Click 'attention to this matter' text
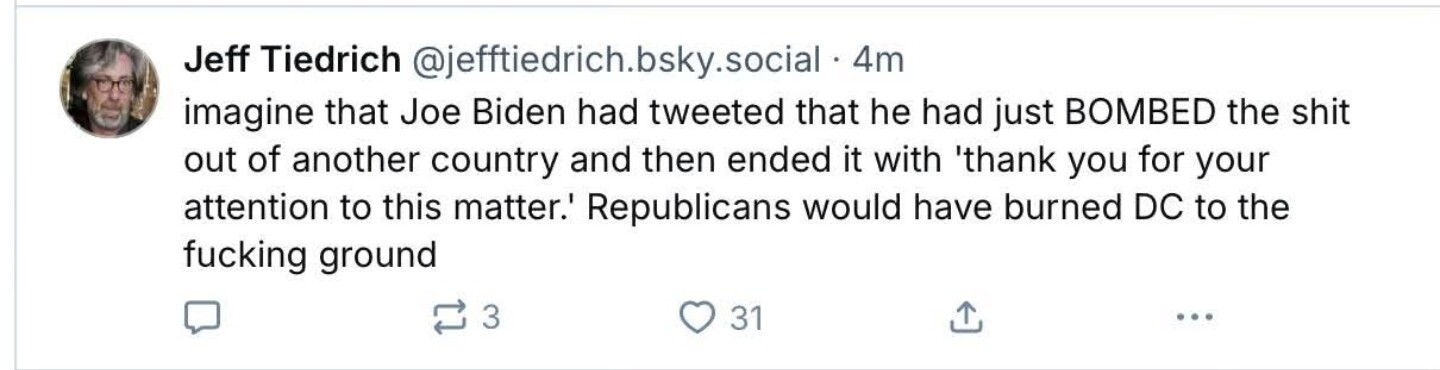This screenshot has width=1440, height=370. point(381,208)
